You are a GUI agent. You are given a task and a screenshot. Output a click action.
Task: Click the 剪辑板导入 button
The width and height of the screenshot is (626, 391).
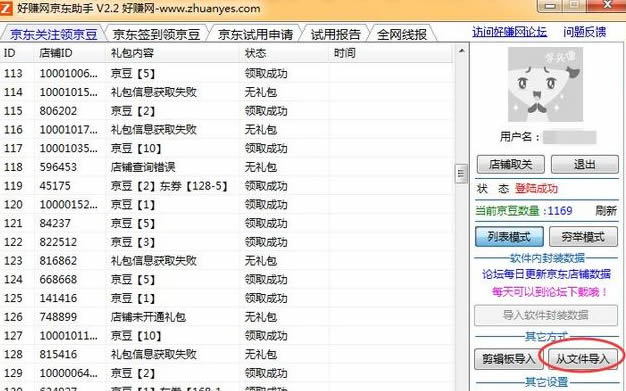(509, 359)
